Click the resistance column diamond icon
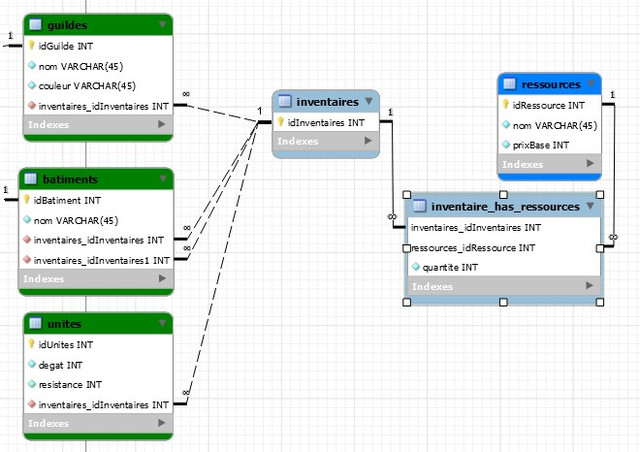Image resolution: width=640 pixels, height=452 pixels. [x=32, y=384]
